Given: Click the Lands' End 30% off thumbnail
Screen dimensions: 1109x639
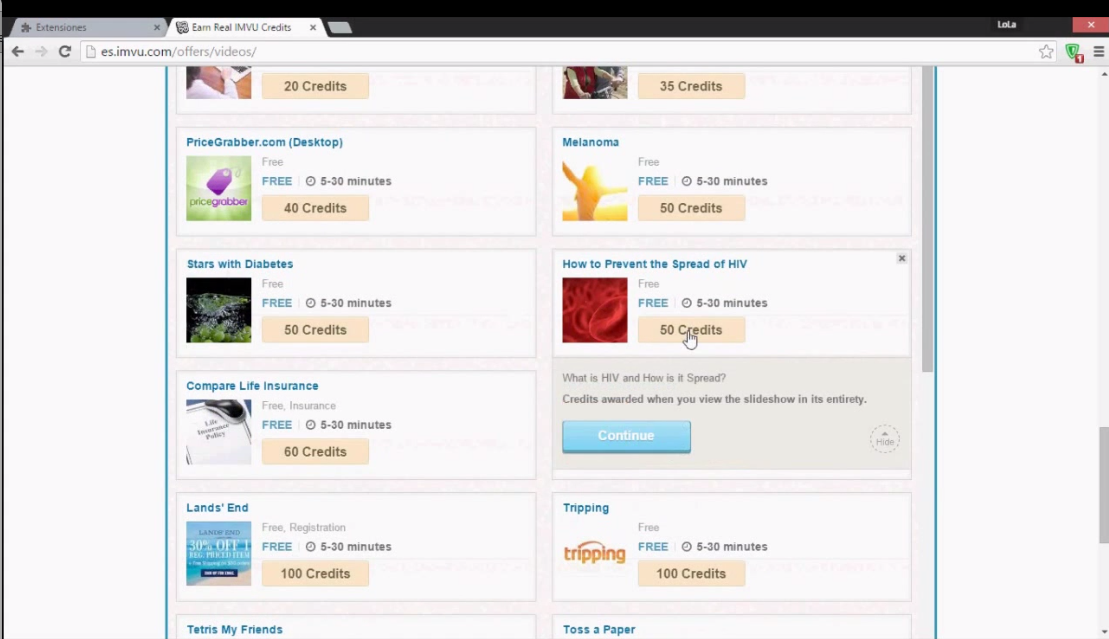Looking at the screenshot, I should [219, 553].
